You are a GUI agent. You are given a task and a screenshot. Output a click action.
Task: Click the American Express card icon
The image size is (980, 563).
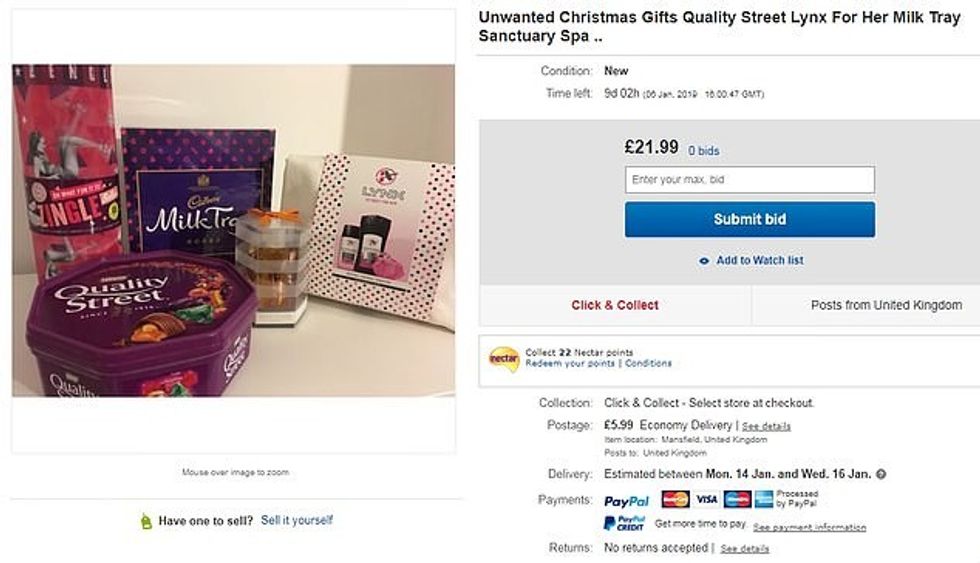(x=764, y=499)
